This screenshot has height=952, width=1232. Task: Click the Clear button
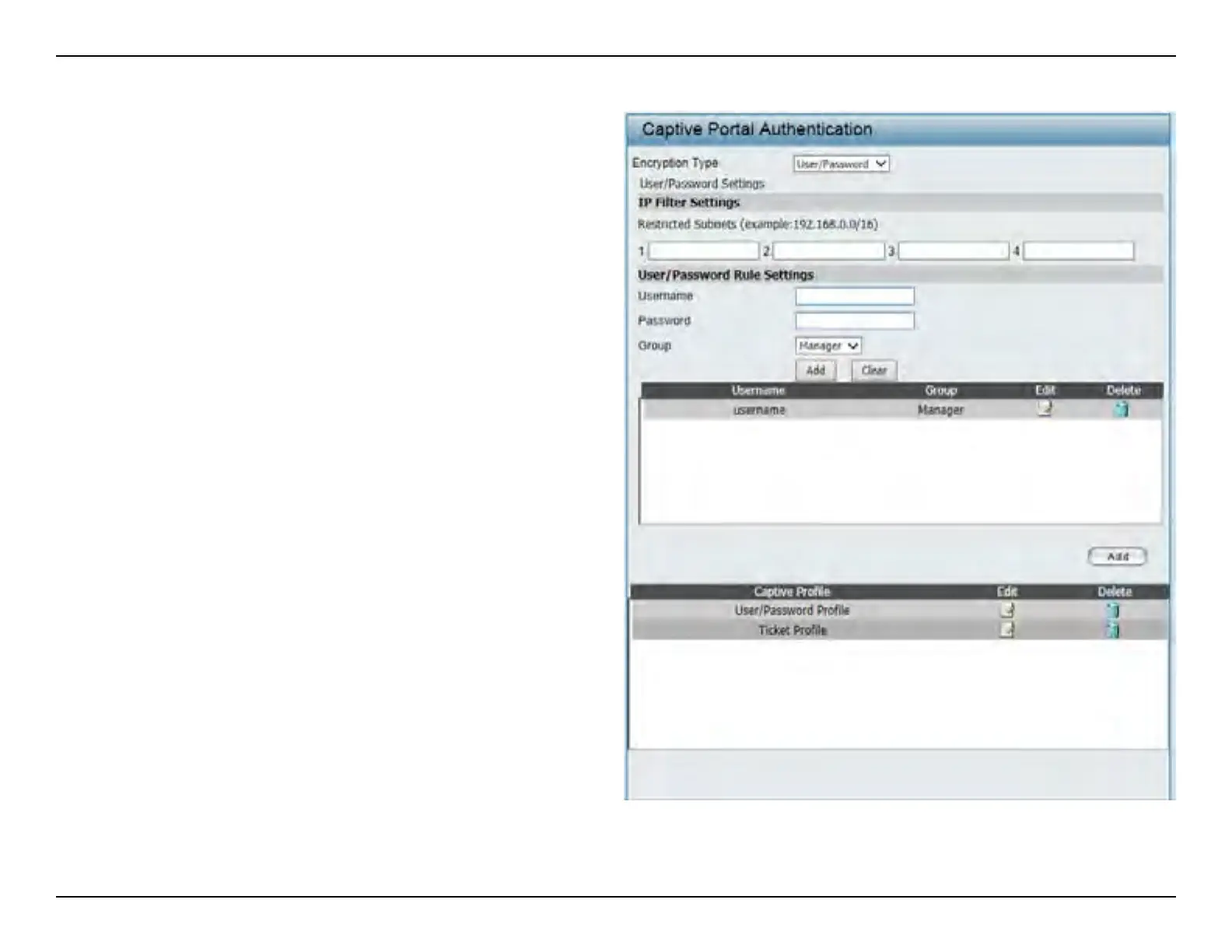874,370
